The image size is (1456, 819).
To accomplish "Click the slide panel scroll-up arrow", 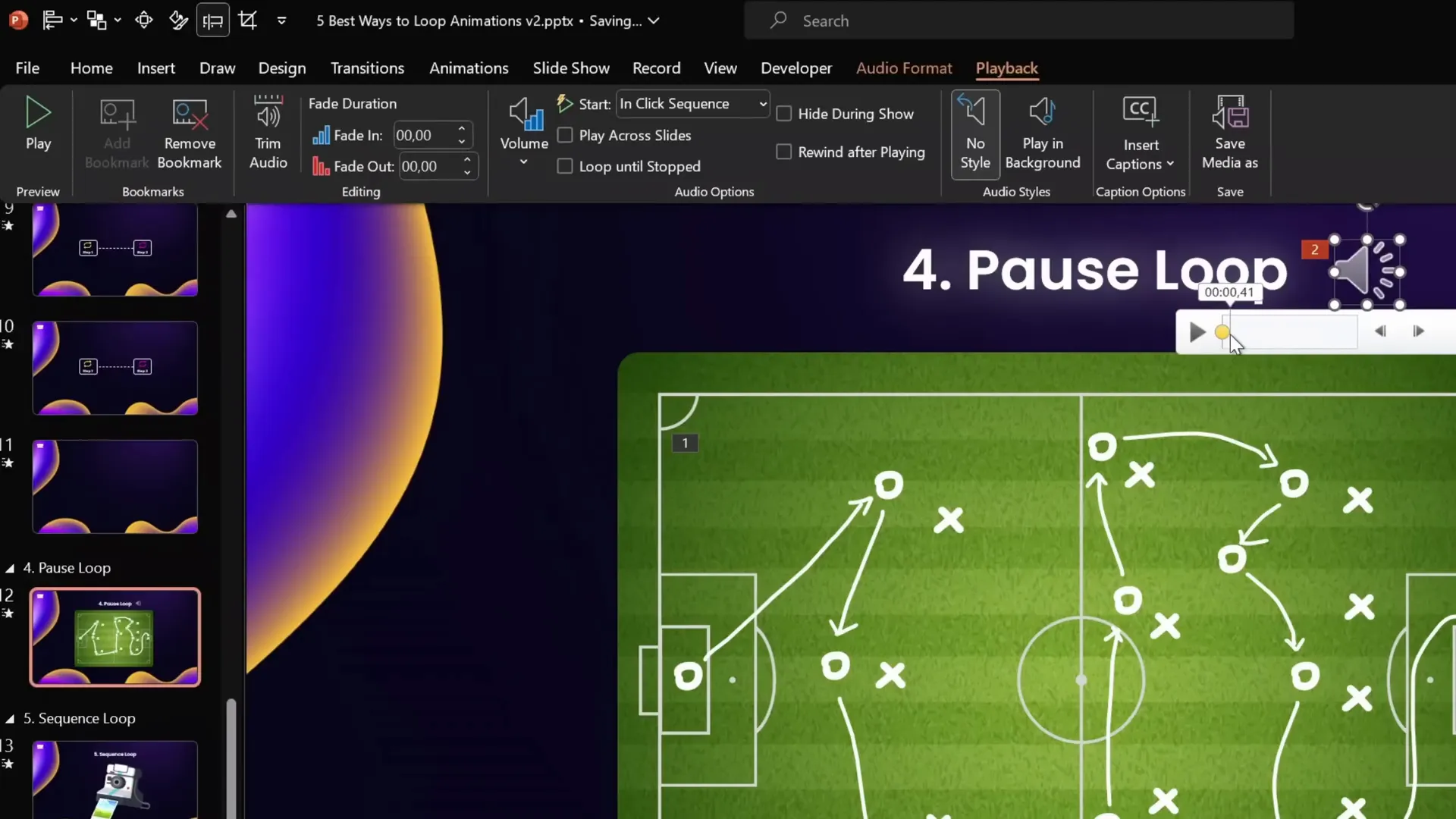I will pos(231,214).
